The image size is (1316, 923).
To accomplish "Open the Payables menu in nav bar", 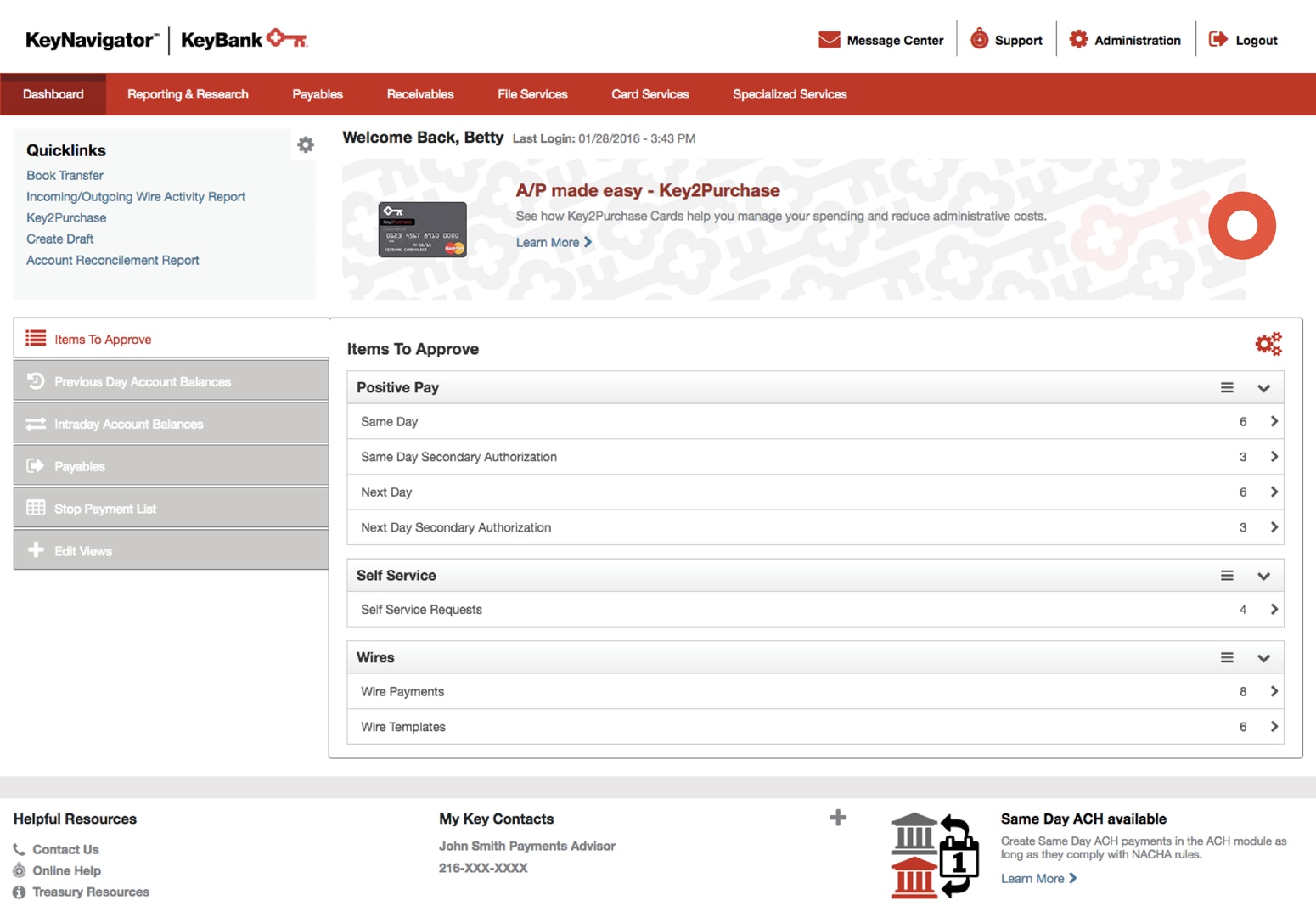I will coord(318,94).
